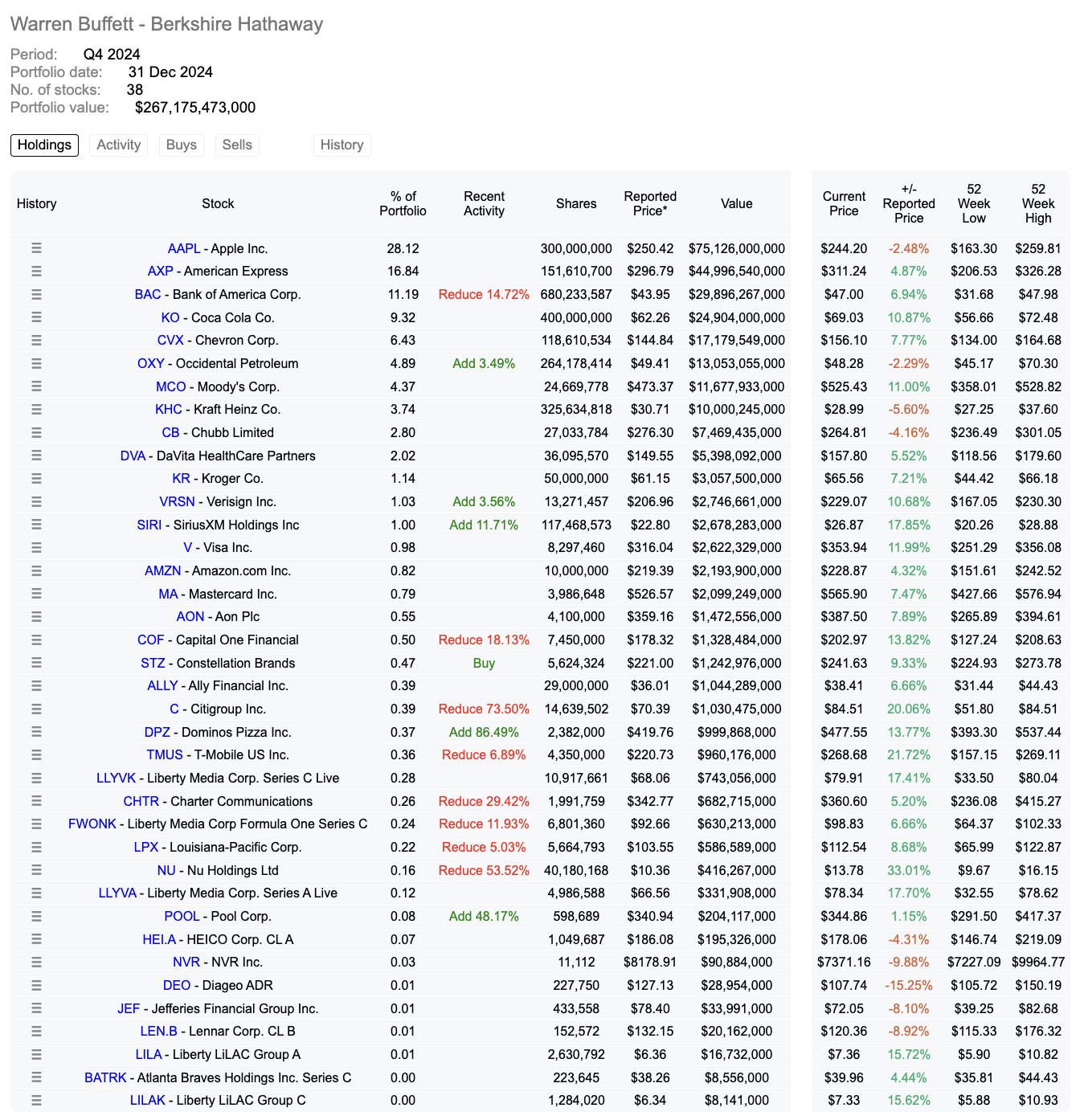Open history icon for American Express row
Screen dimensions: 1080x1120
pyautogui.click(x=36, y=272)
